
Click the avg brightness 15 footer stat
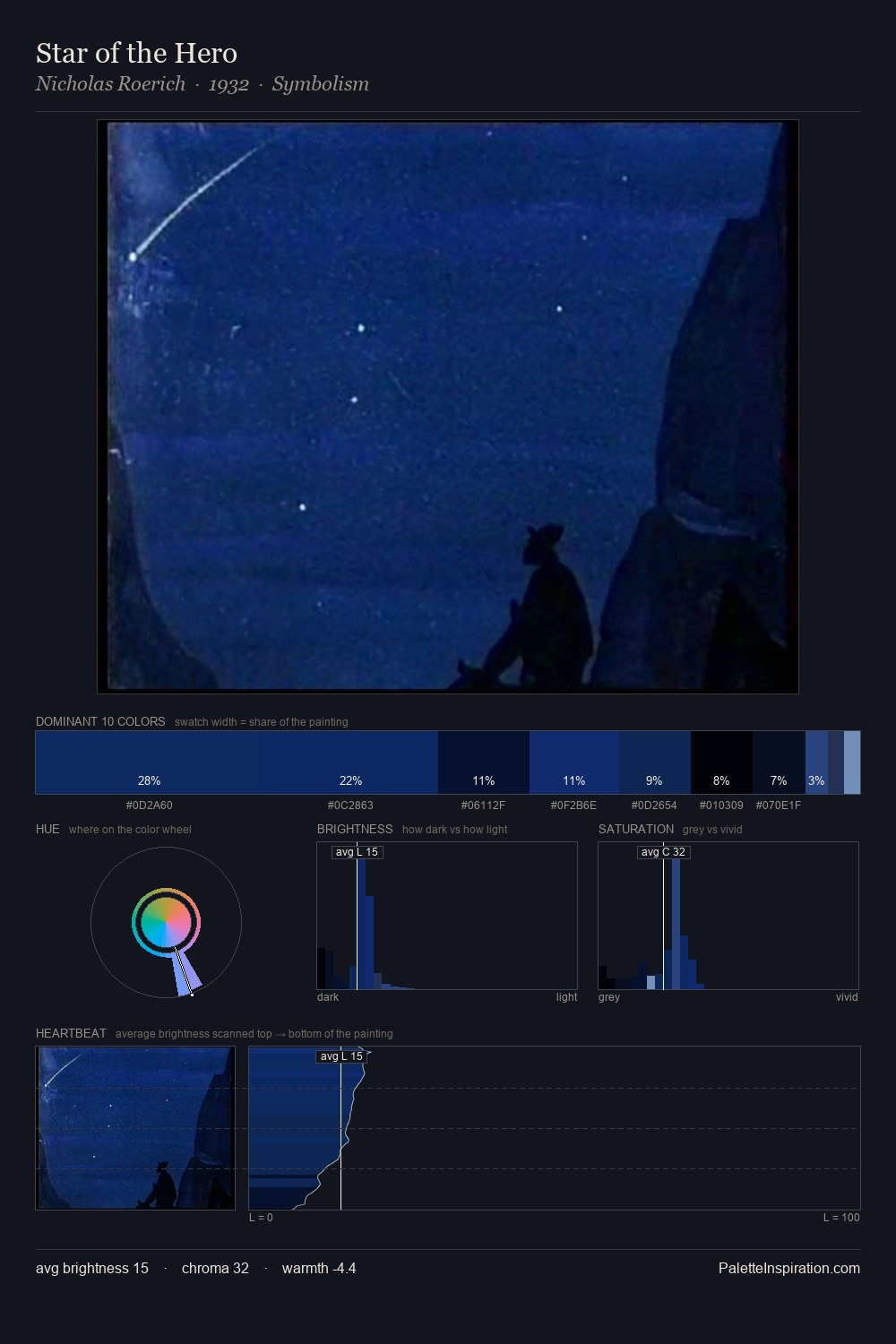pyautogui.click(x=92, y=1268)
